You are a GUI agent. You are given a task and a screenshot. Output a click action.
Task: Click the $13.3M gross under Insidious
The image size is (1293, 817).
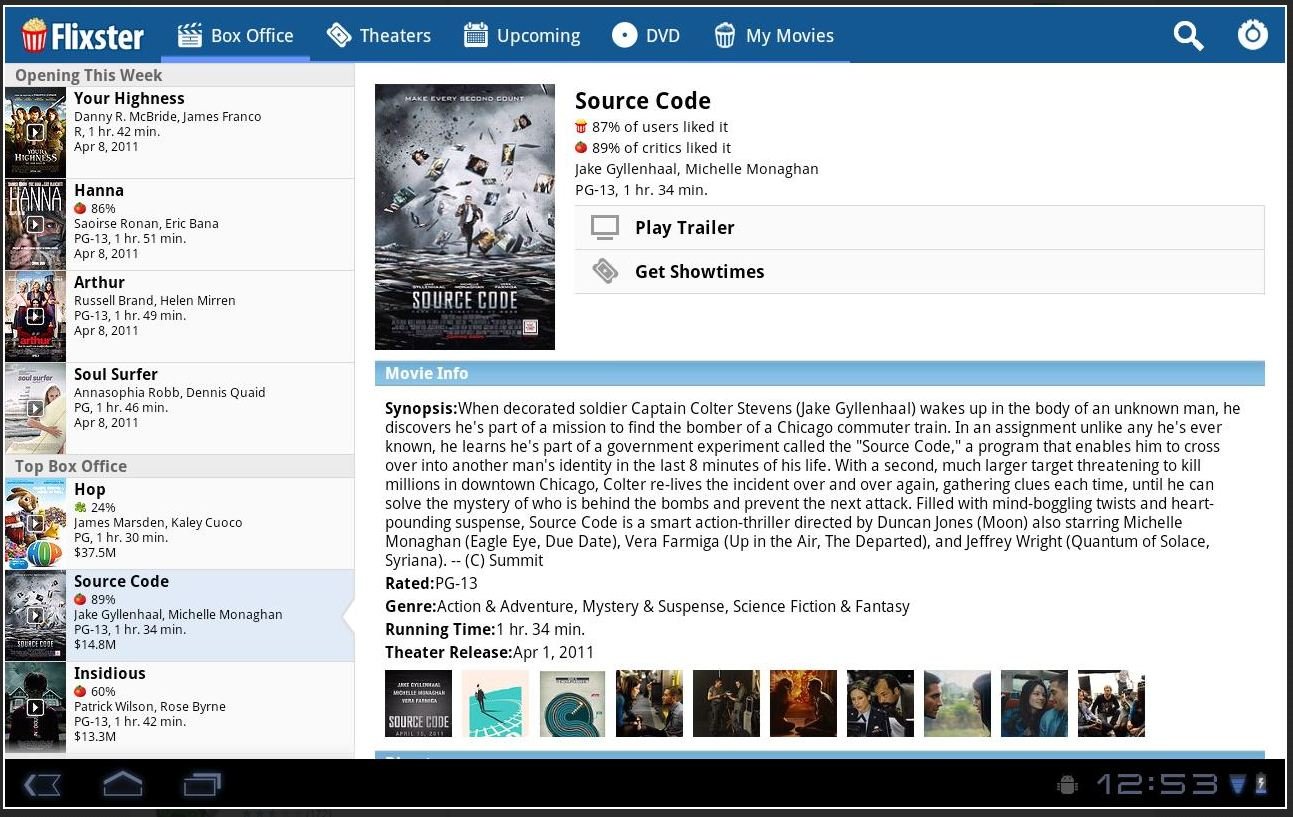[x=95, y=737]
